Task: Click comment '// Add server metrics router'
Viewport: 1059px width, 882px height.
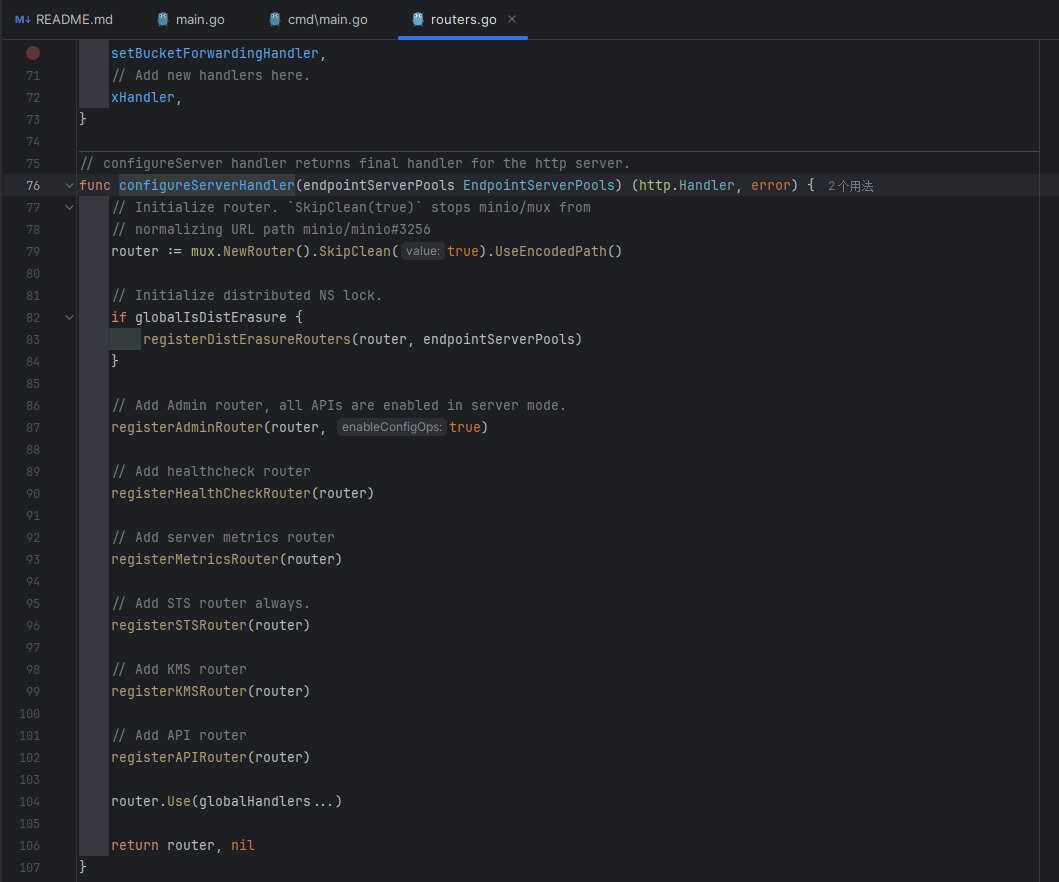Action: (223, 538)
